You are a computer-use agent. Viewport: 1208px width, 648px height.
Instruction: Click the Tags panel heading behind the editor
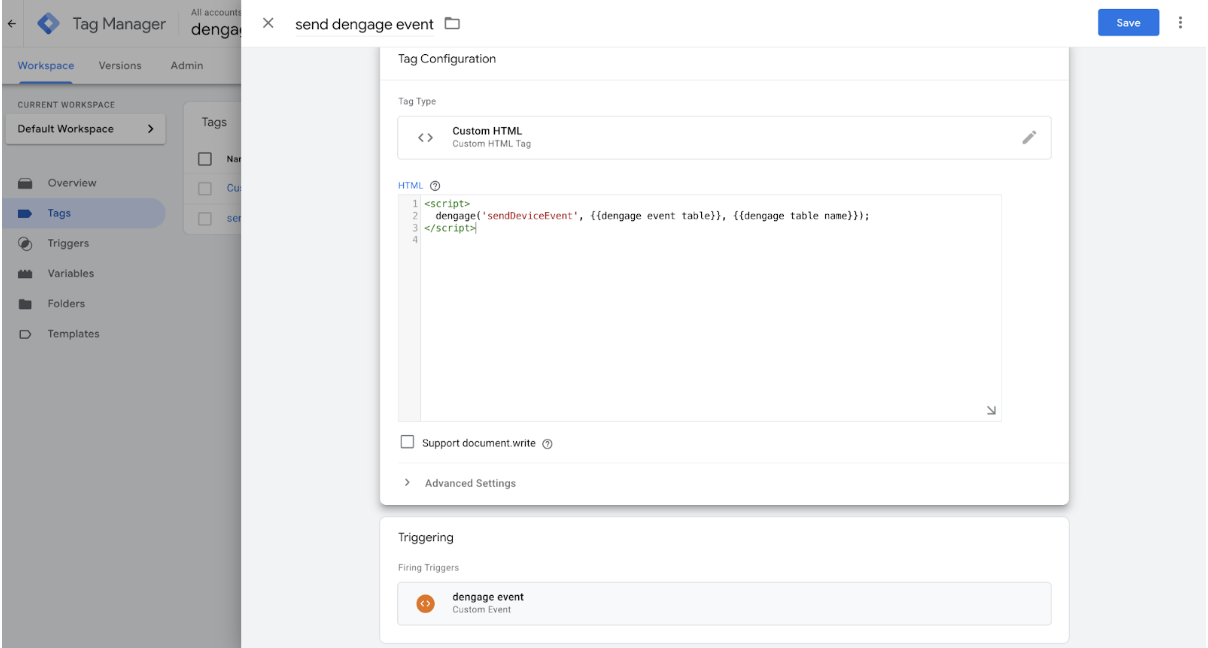(214, 122)
